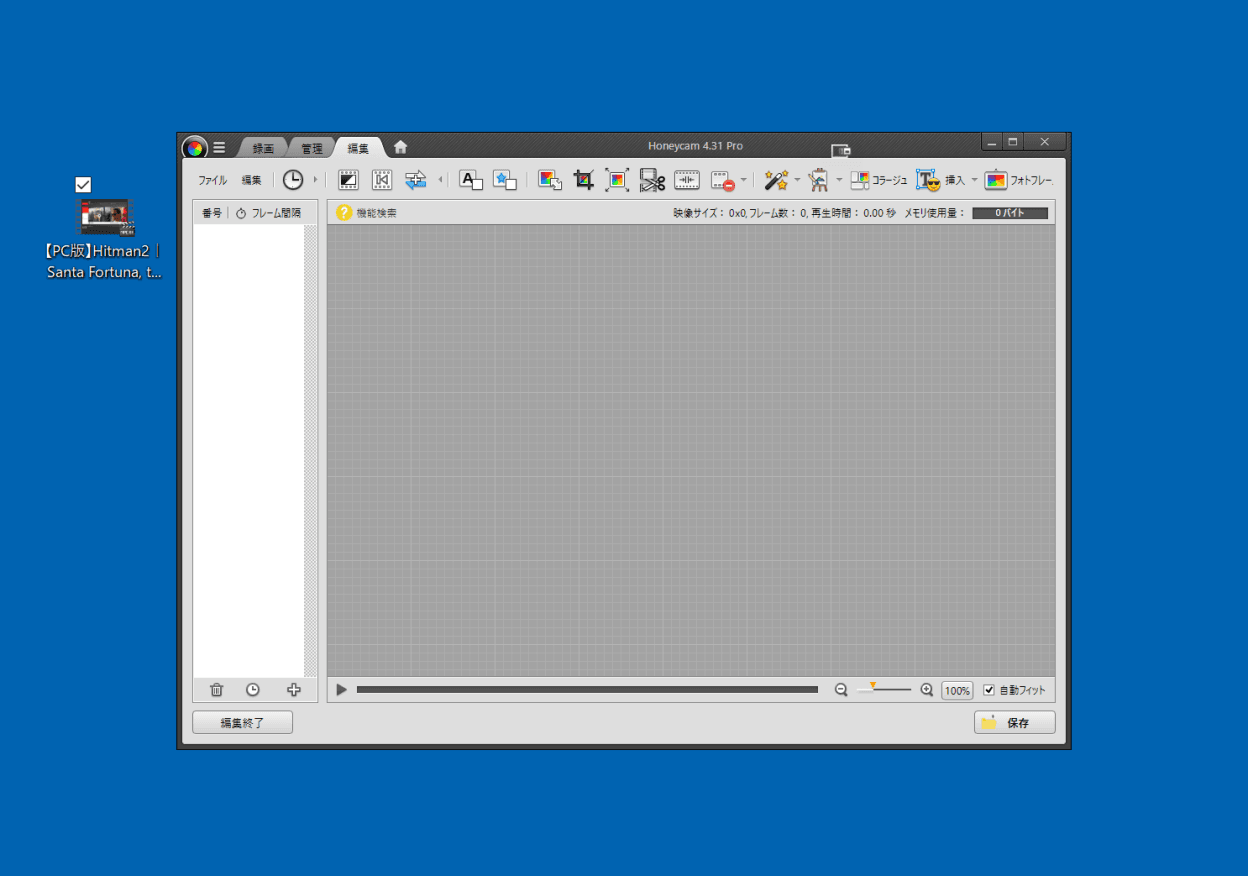This screenshot has width=1248, height=876.
Task: Click the 保存 button
Action: [1014, 722]
